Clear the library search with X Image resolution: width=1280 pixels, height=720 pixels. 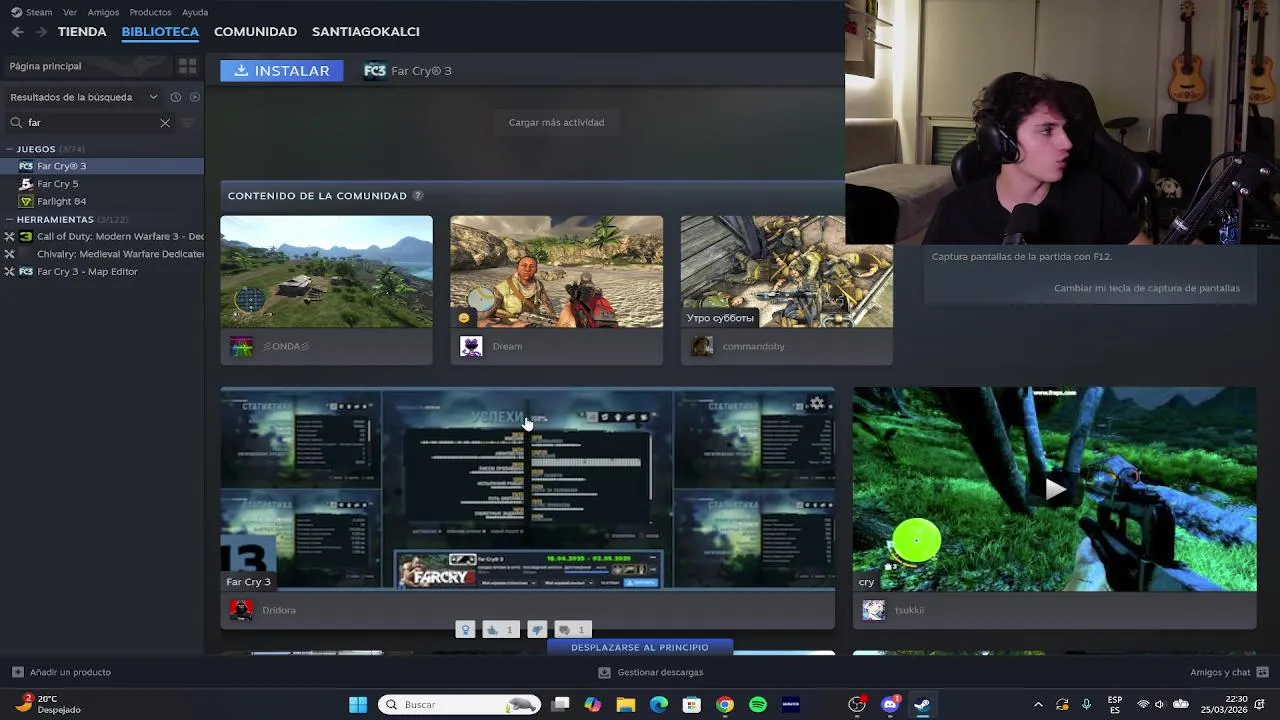coord(165,123)
